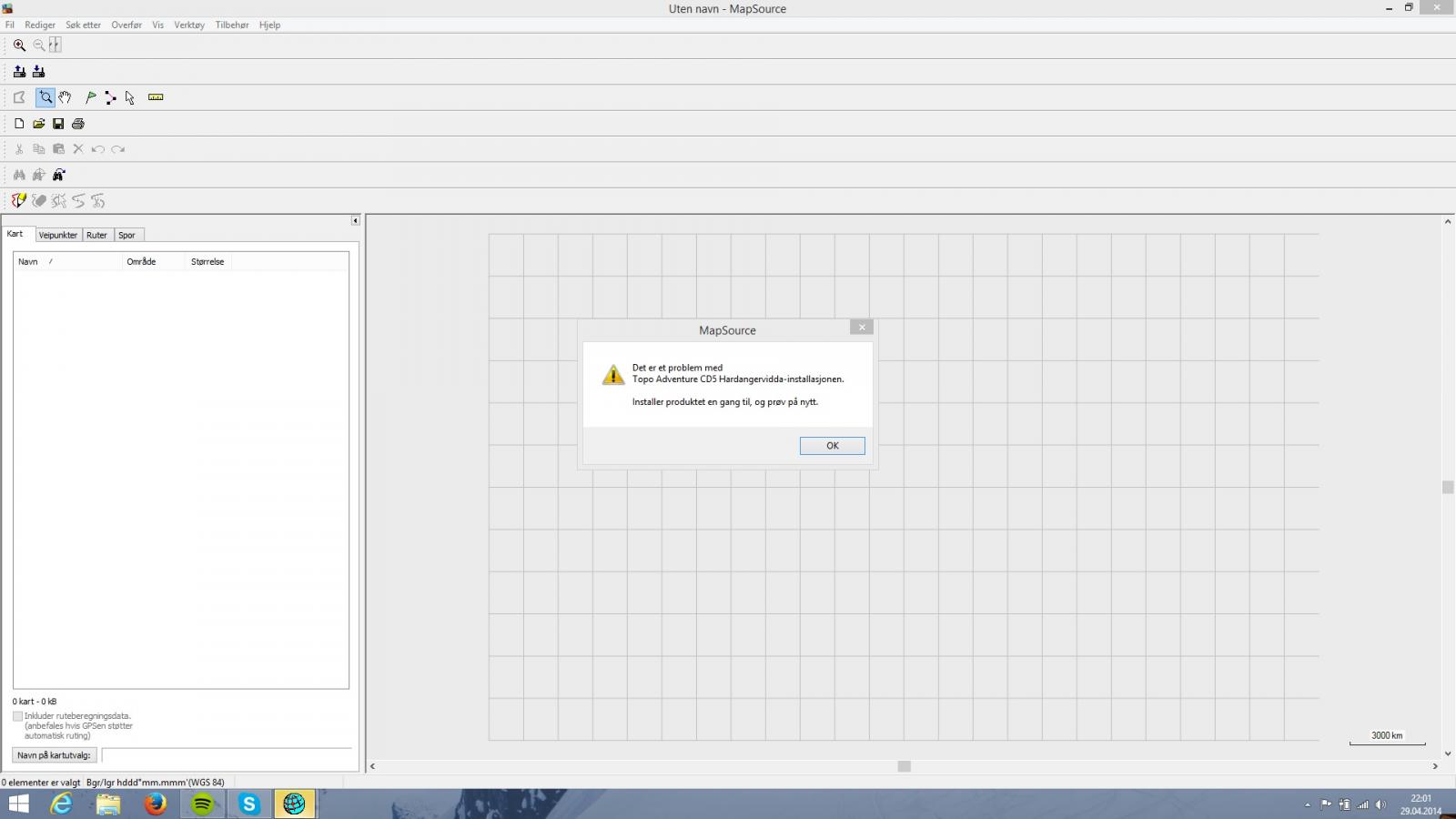Open file with folder icon
Viewport: 1456px width, 819px height.
[x=39, y=124]
